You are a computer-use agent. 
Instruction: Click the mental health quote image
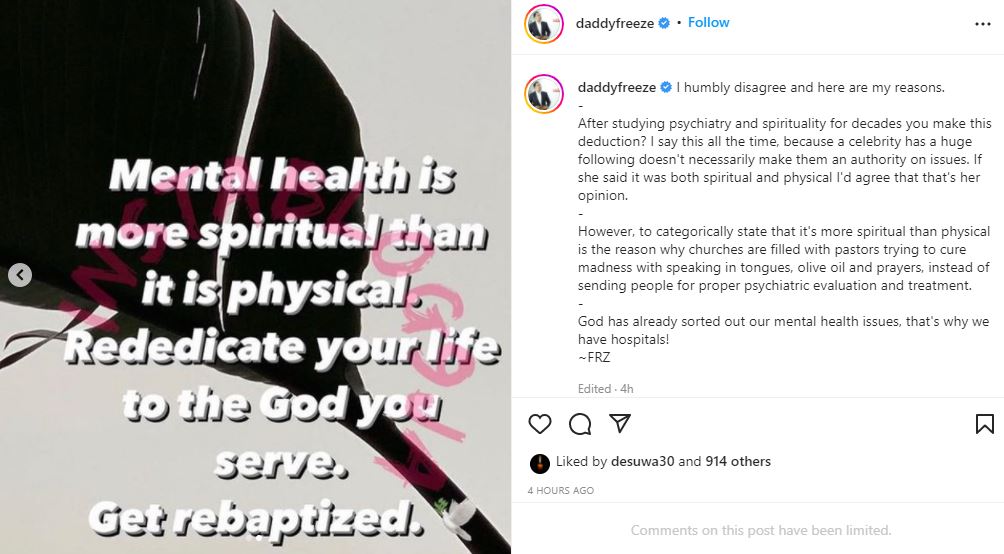[x=255, y=277]
